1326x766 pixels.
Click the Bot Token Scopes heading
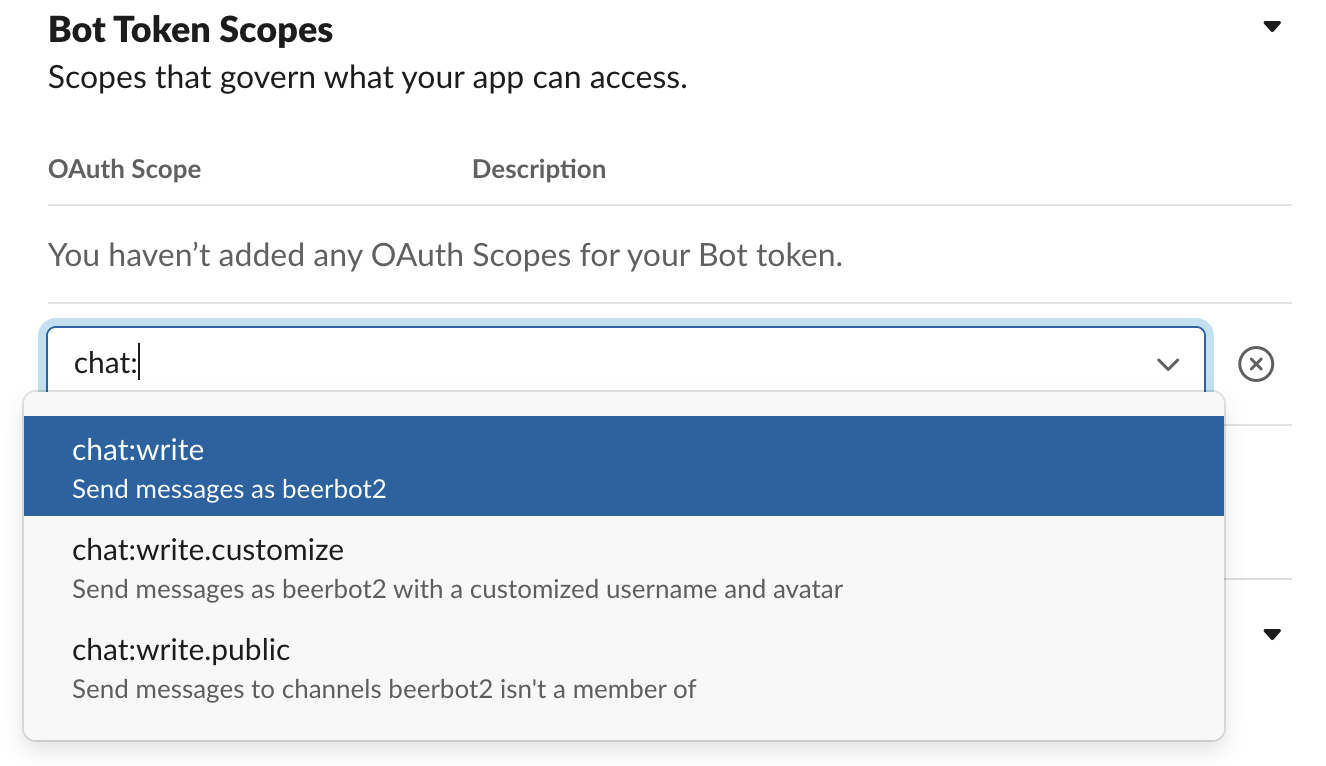click(191, 30)
